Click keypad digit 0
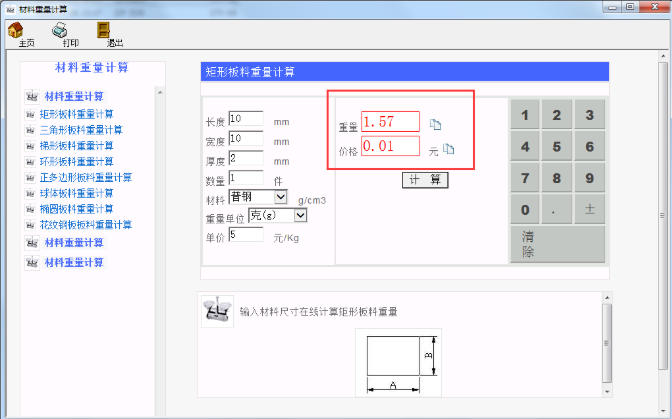Image resolution: width=672 pixels, height=419 pixels. pyautogui.click(x=525, y=210)
